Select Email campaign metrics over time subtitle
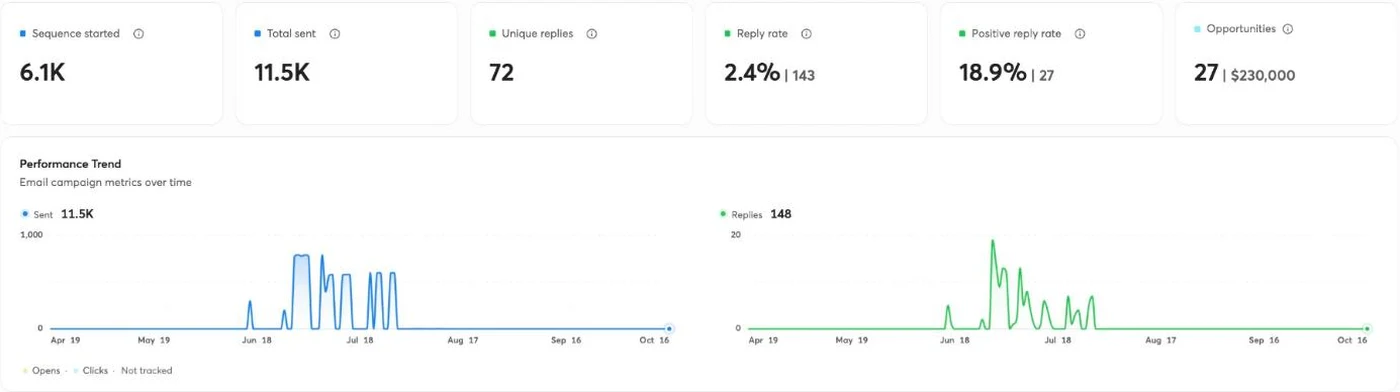Screen dimensions: 1400x392 pyautogui.click(x=105, y=182)
